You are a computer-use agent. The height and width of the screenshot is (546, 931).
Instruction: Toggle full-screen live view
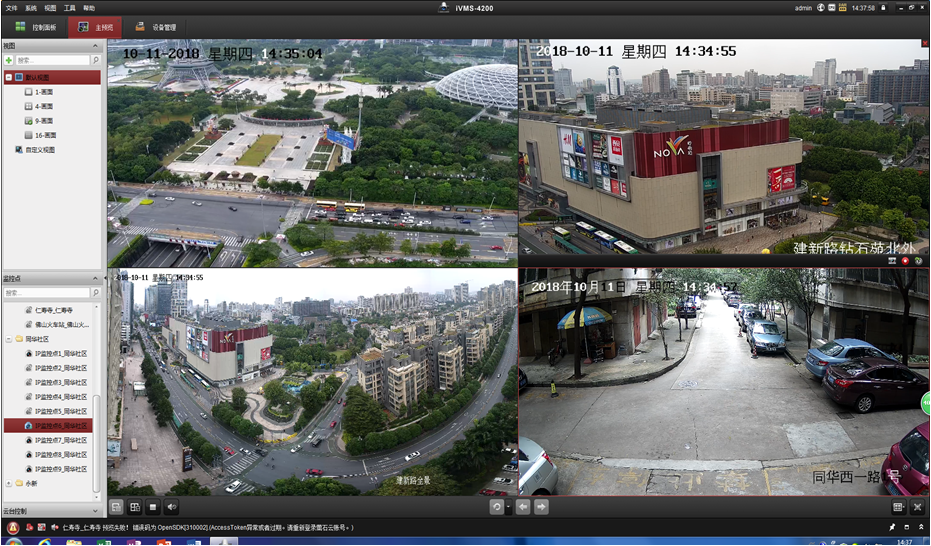[x=918, y=507]
